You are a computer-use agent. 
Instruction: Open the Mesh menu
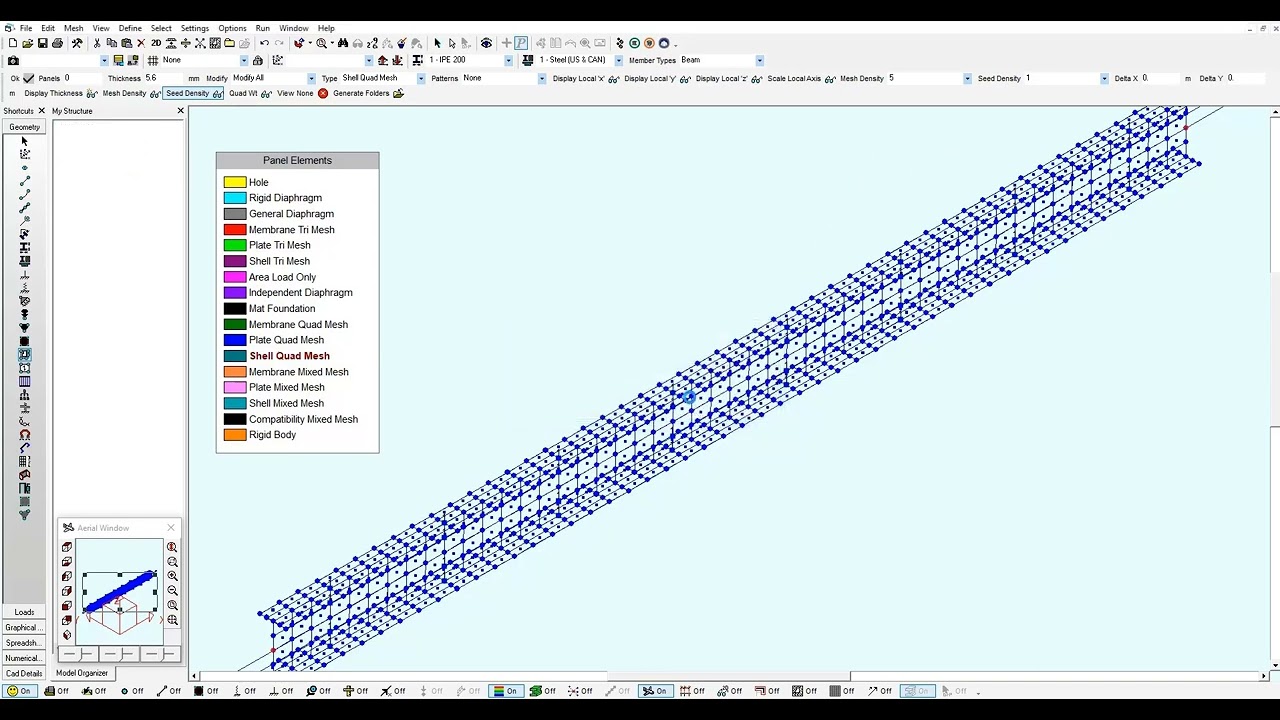pos(73,28)
